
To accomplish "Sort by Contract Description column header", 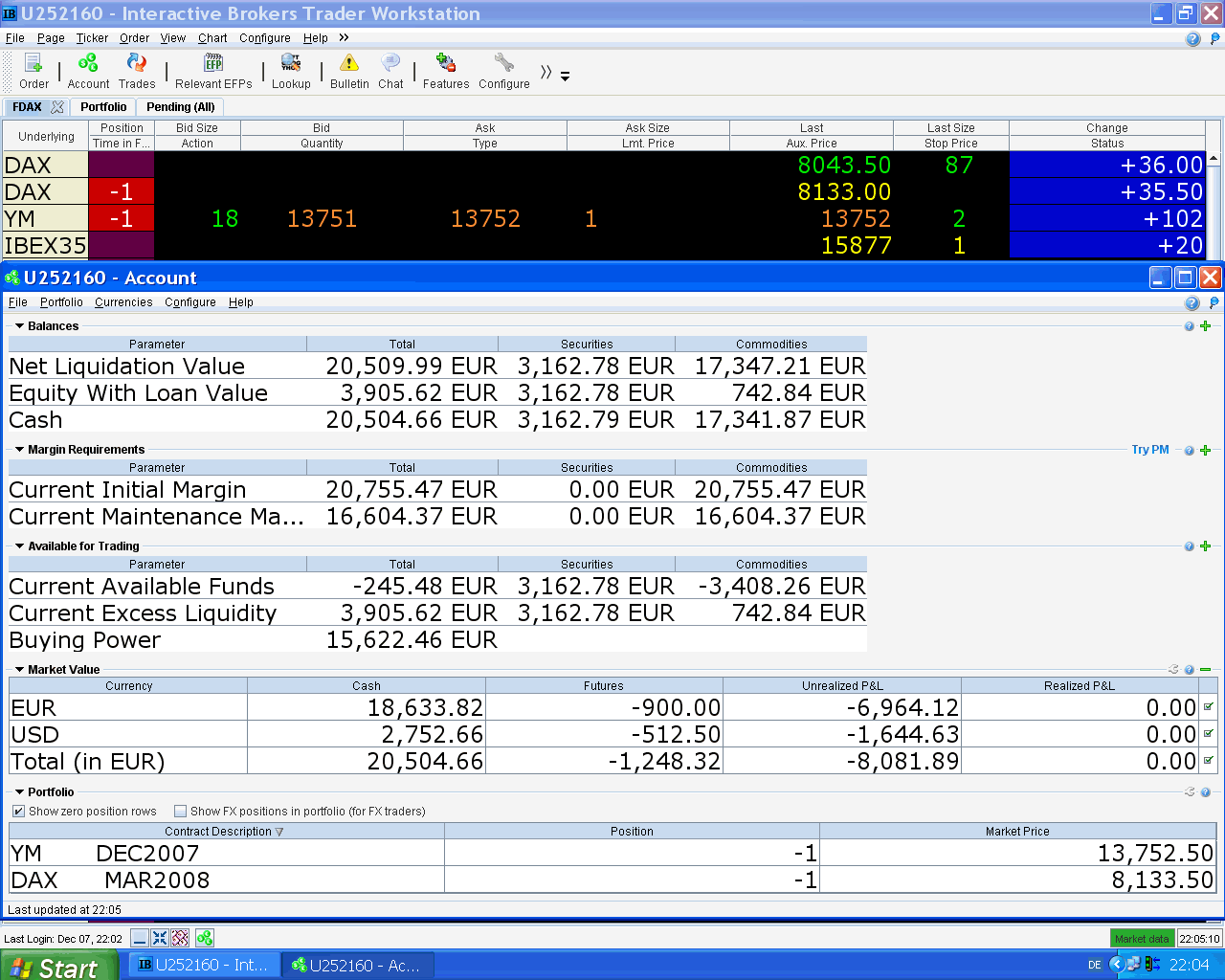I will [x=223, y=832].
